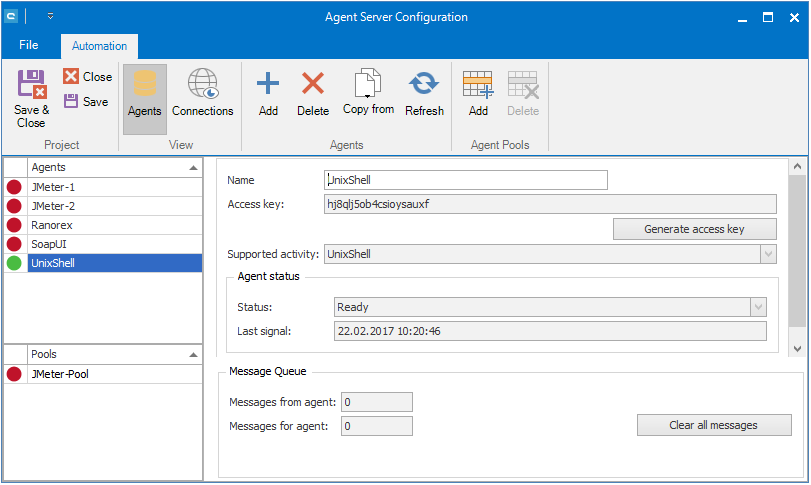Image resolution: width=811 pixels, height=485 pixels.
Task: Select the Automation ribbon tab
Action: 99,46
